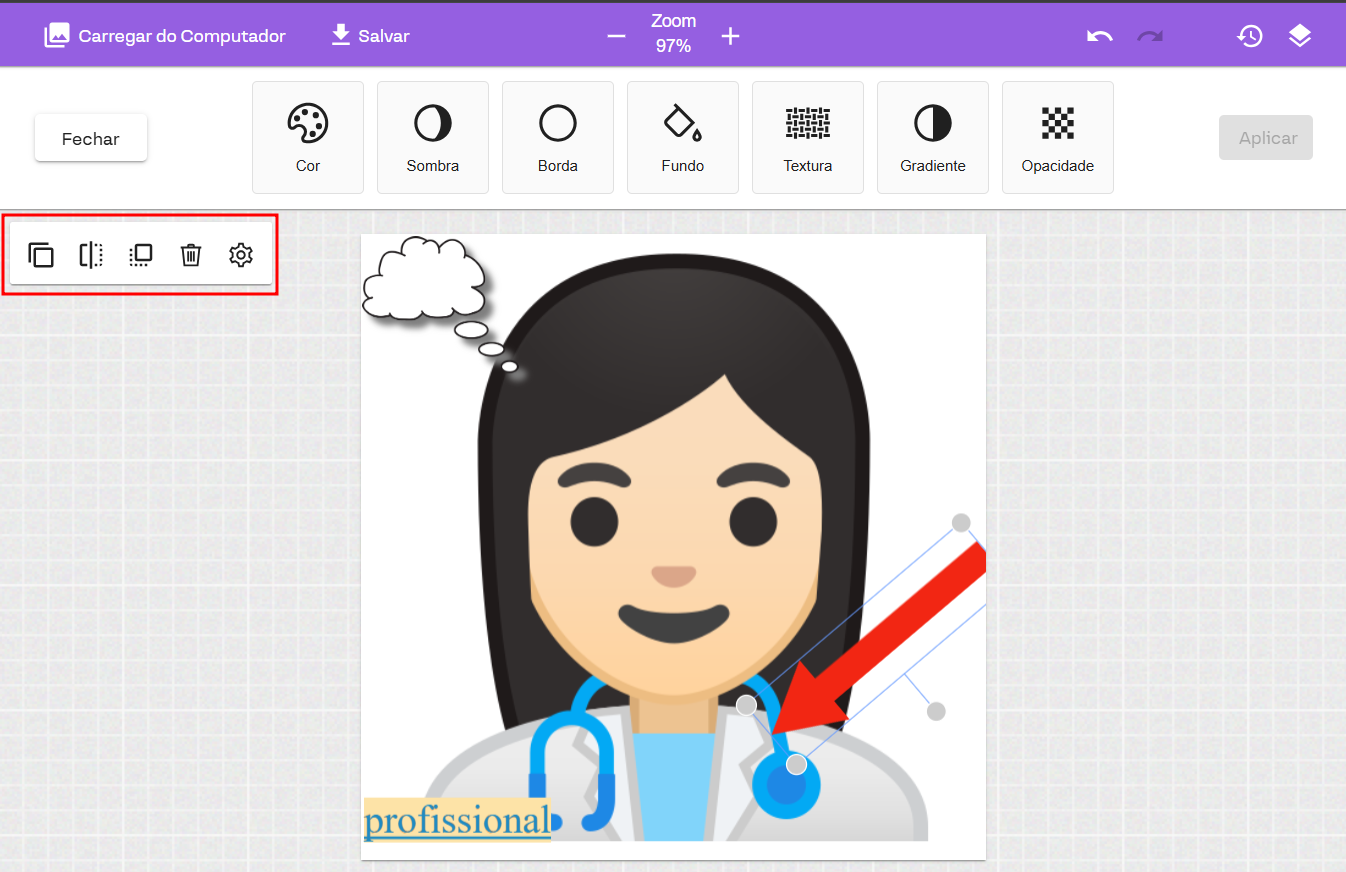This screenshot has height=872, width=1346.
Task: Open the history panel
Action: (1250, 36)
